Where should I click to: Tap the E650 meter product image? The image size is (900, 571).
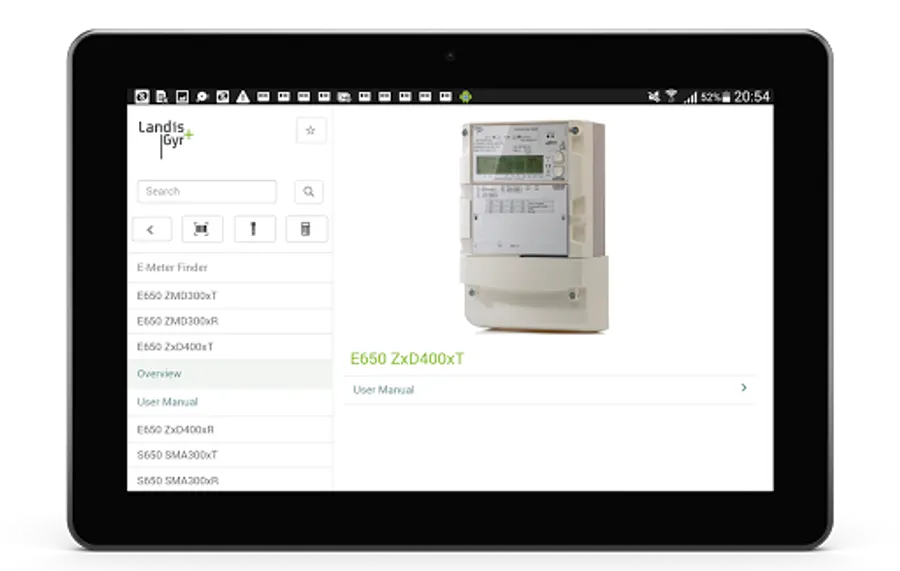click(x=534, y=226)
